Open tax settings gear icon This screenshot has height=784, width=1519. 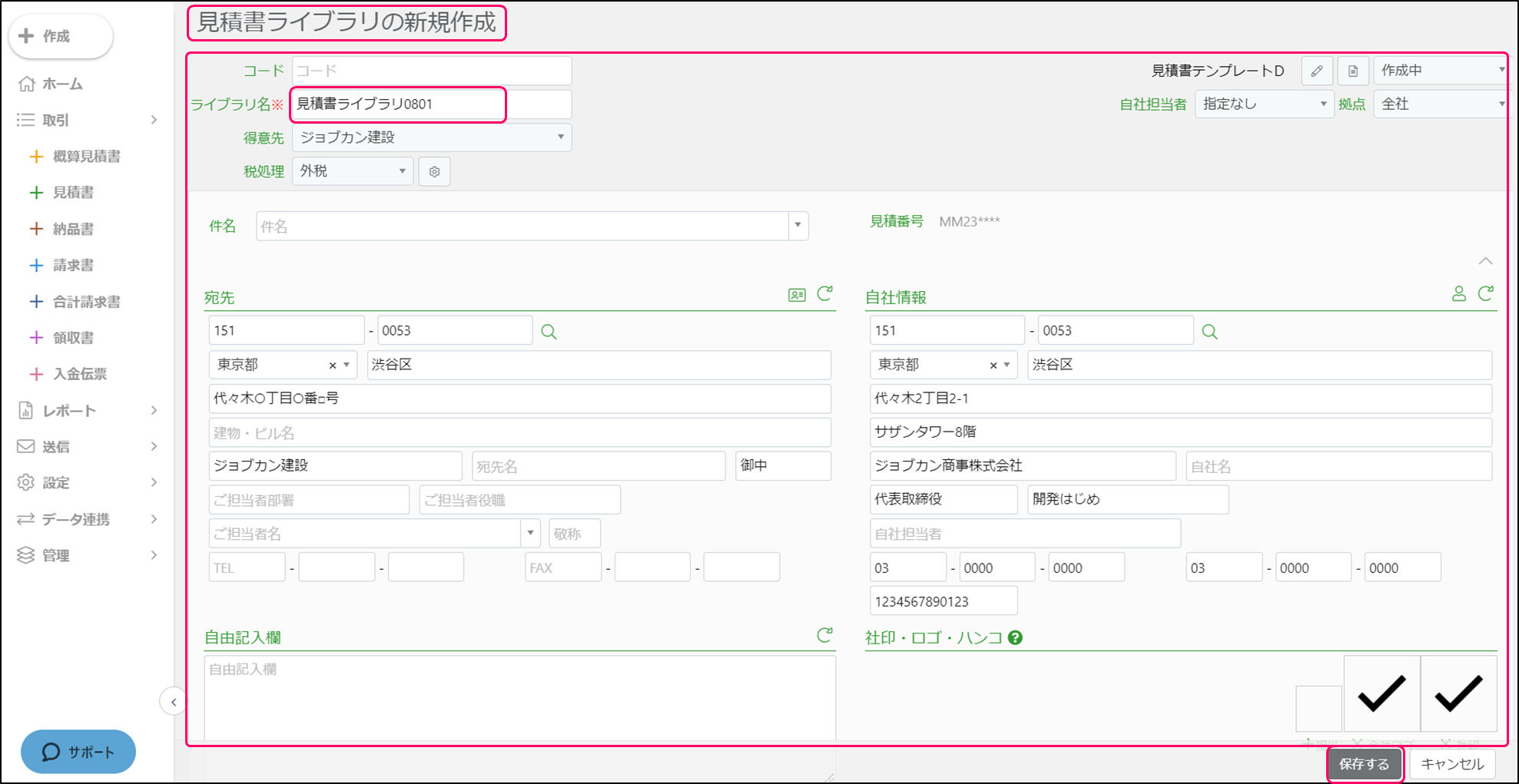pyautogui.click(x=434, y=172)
